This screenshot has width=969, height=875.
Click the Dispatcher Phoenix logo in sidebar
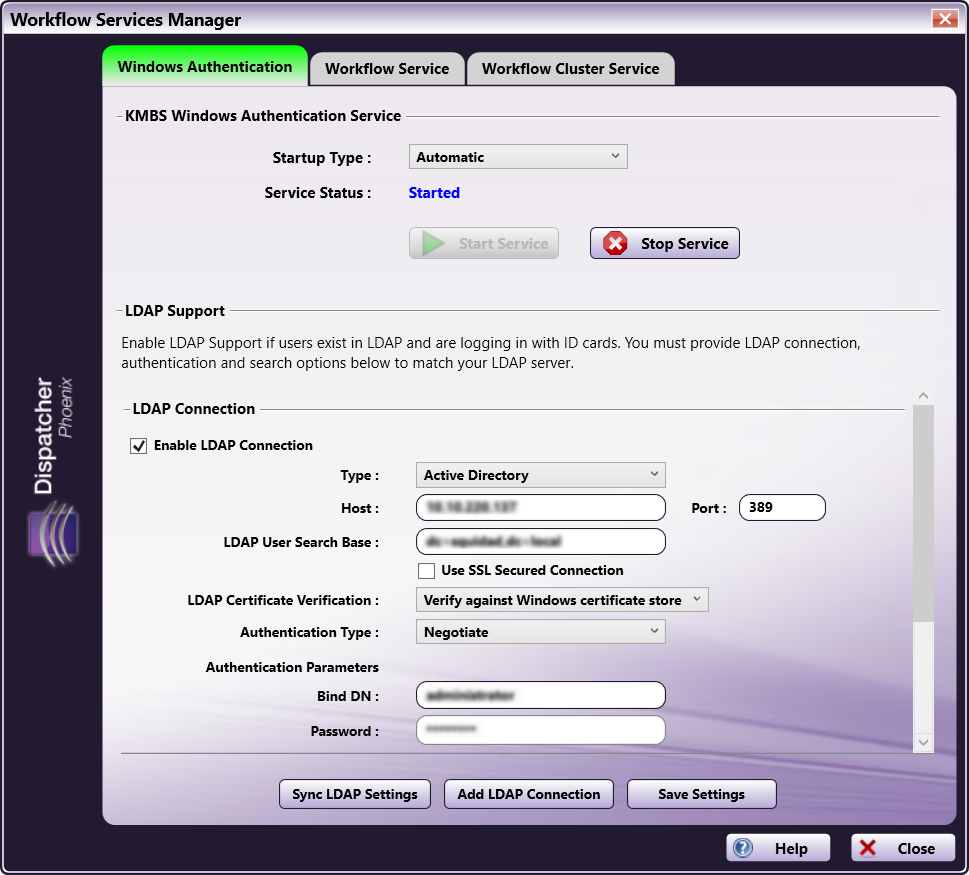point(53,471)
